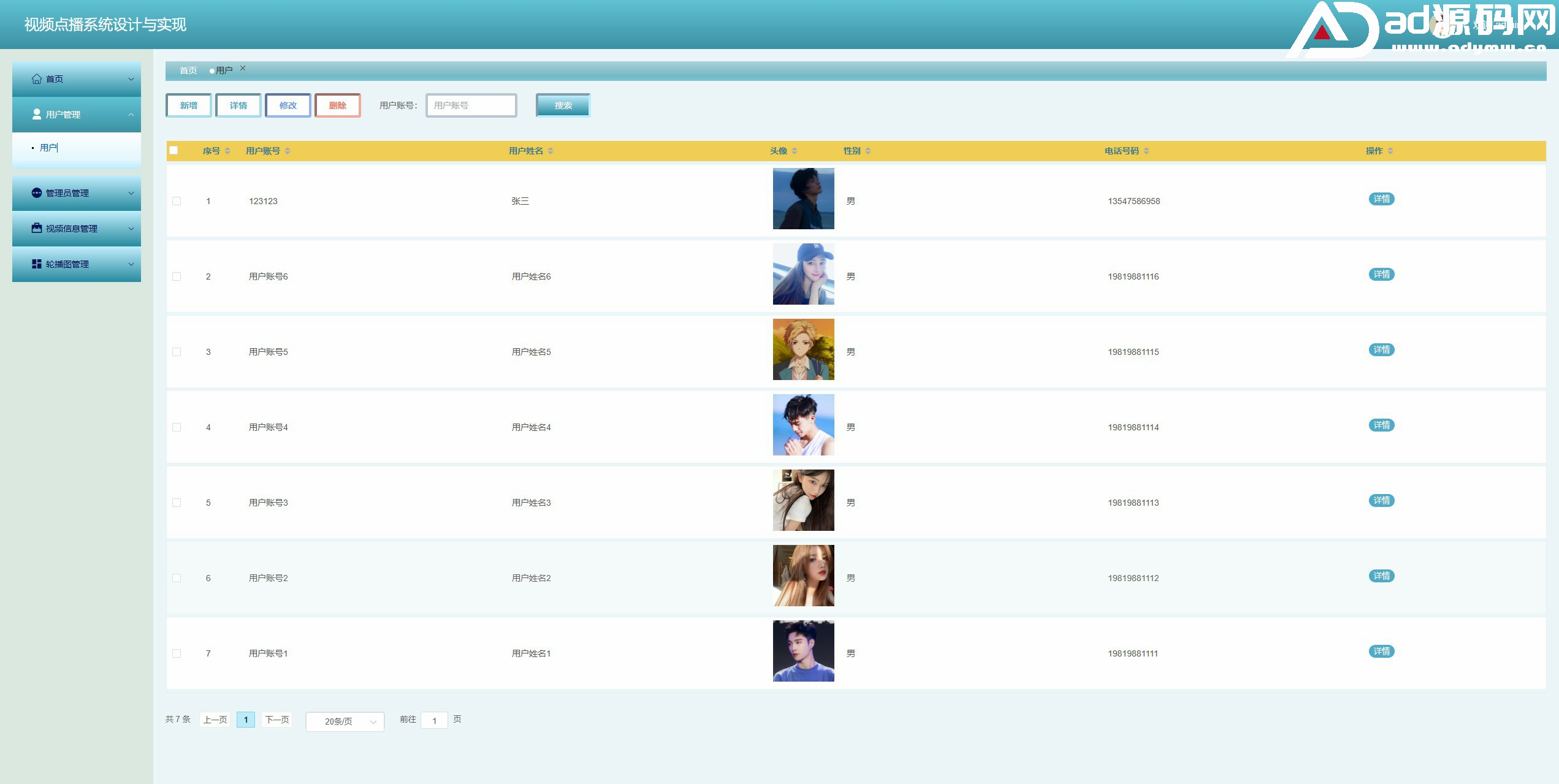Image resolution: width=1559 pixels, height=784 pixels.
Task: Click the video info management icon
Action: tap(37, 229)
